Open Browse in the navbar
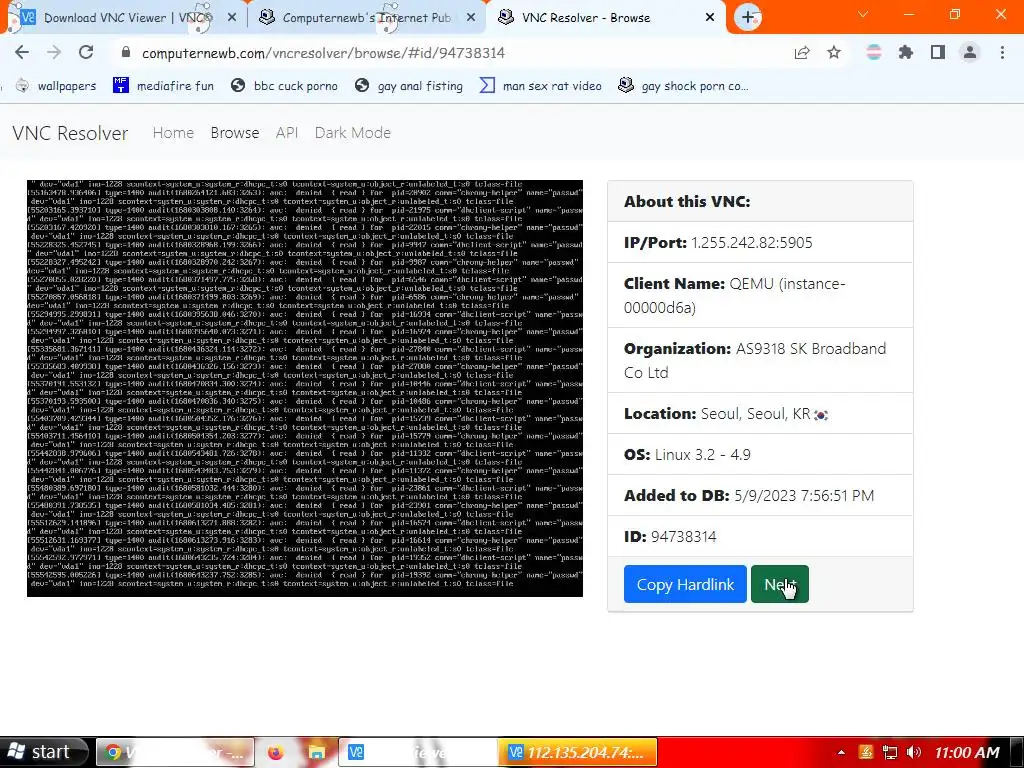 (x=234, y=133)
